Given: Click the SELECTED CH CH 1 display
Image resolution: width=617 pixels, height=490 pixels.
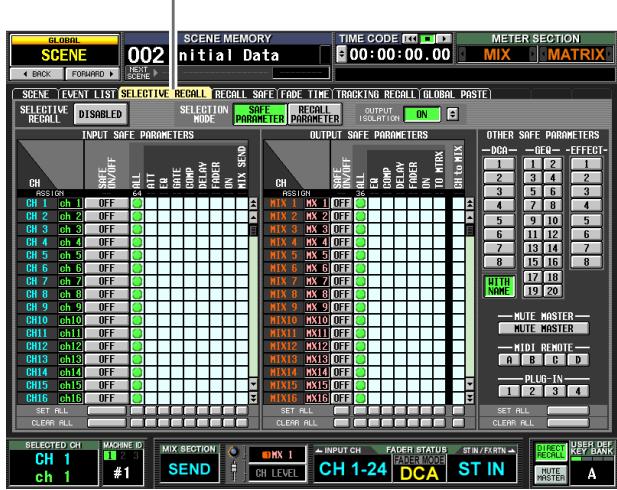Looking at the screenshot, I should 54,467.
